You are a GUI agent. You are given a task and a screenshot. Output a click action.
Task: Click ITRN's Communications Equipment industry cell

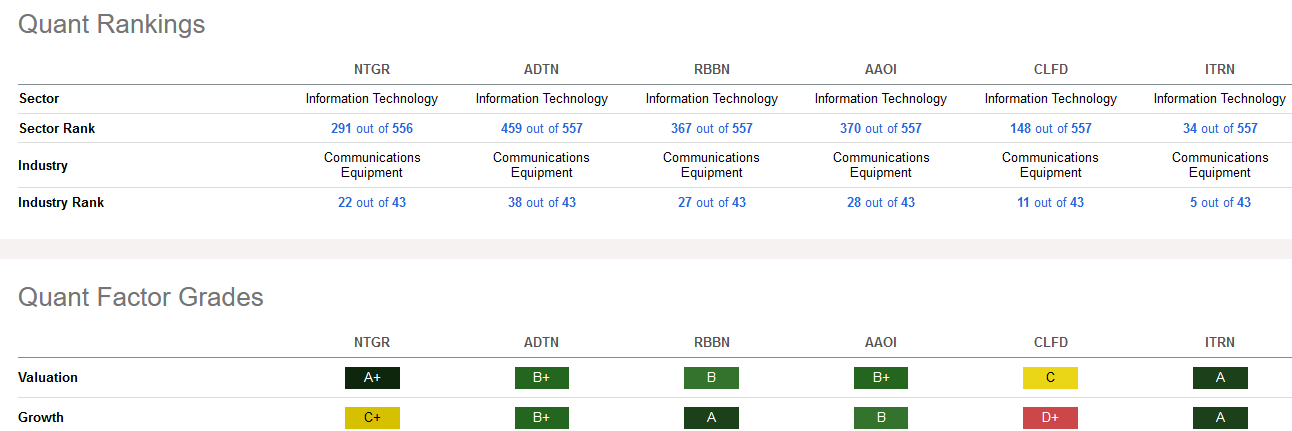tap(1220, 165)
